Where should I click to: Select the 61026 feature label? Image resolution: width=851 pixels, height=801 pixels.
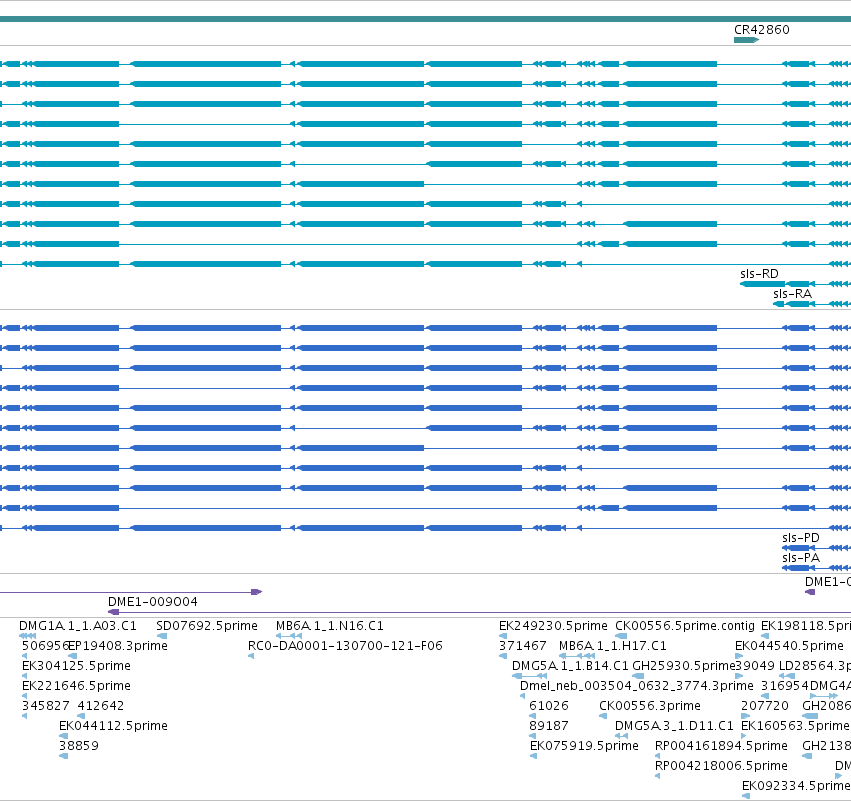point(549,705)
